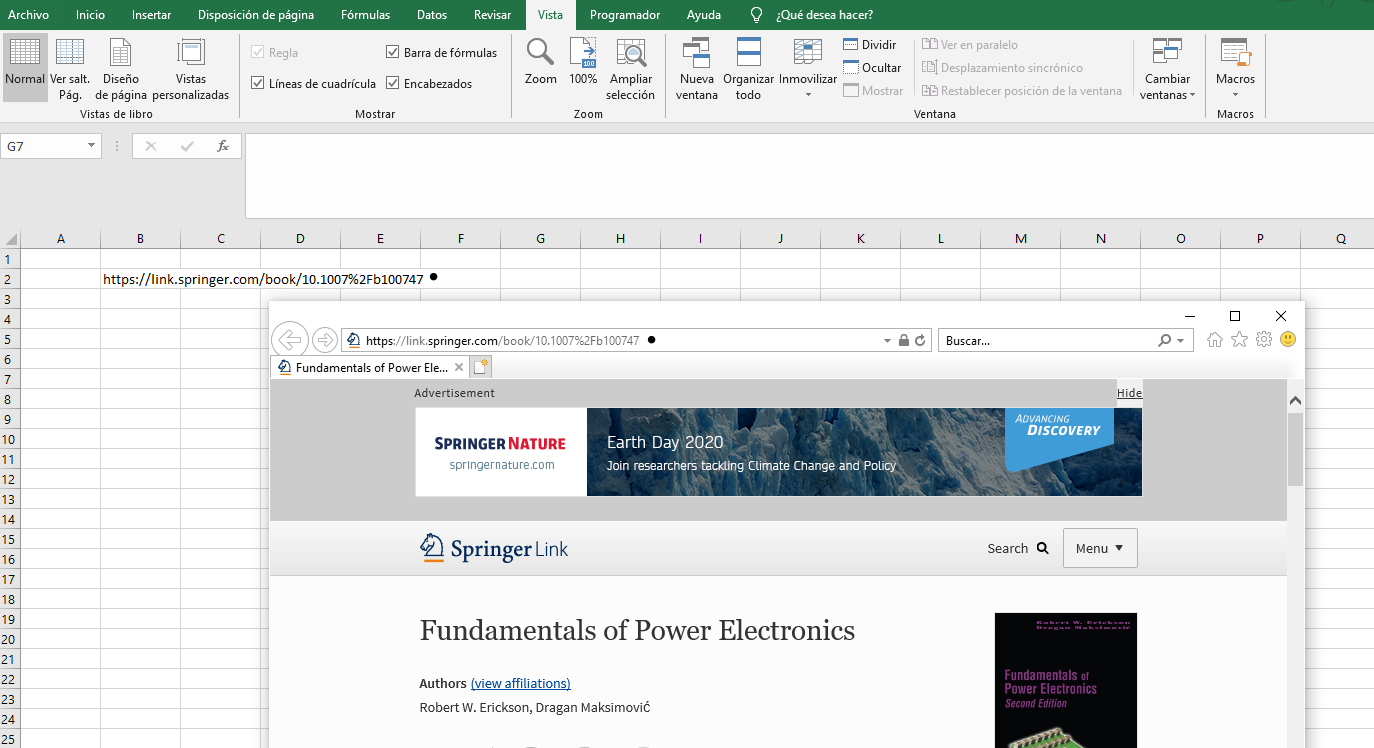Click Ocultar window
Viewport: 1374px width, 748px height.
[872, 68]
